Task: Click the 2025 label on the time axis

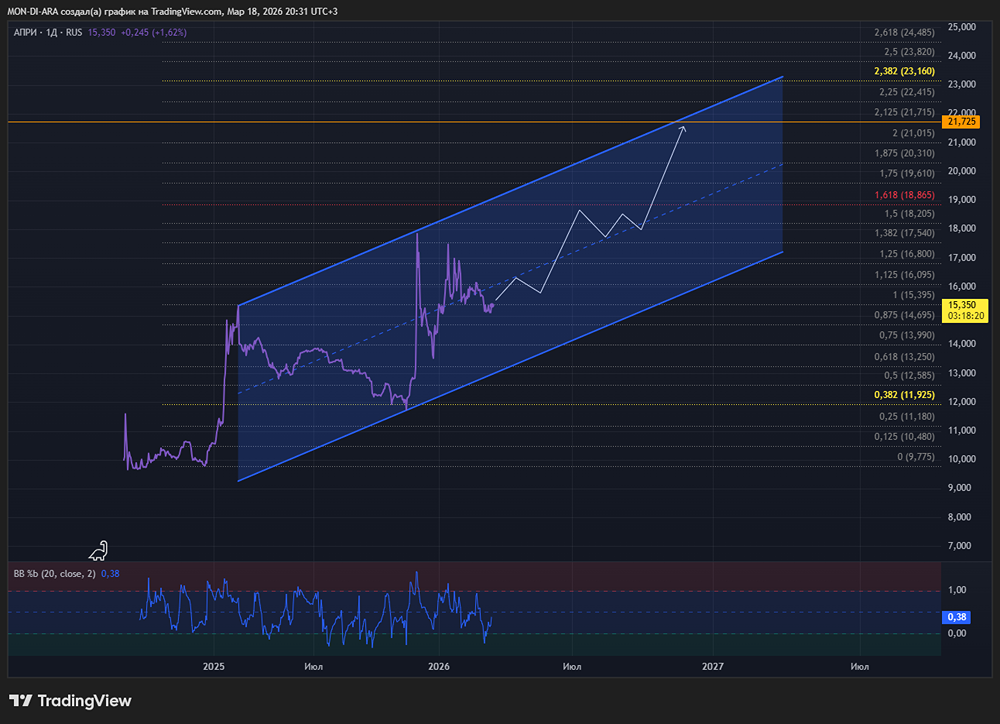Action: (214, 667)
